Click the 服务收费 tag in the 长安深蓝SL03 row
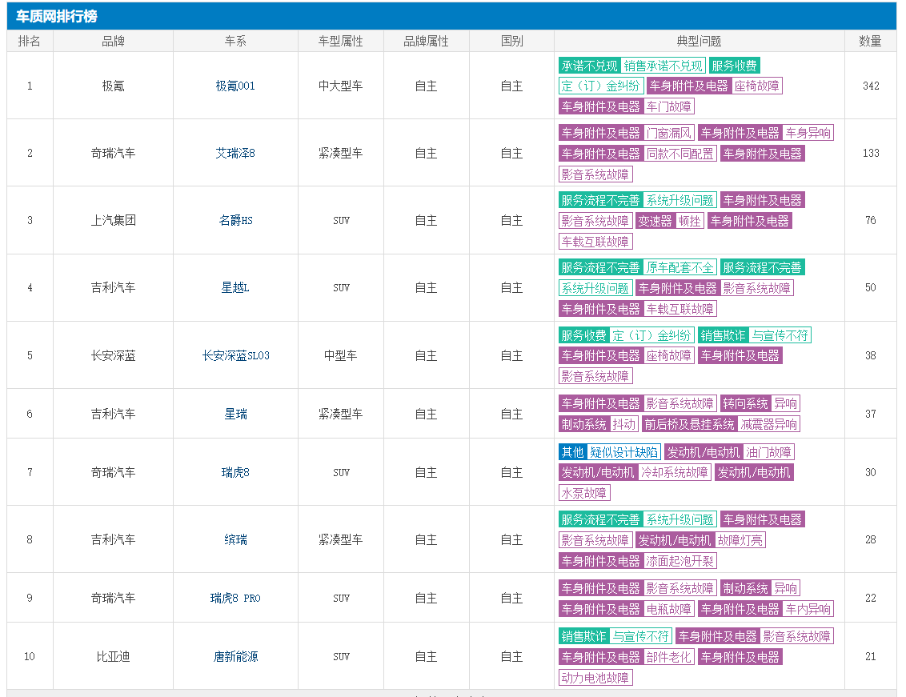906x697 pixels. [584, 335]
